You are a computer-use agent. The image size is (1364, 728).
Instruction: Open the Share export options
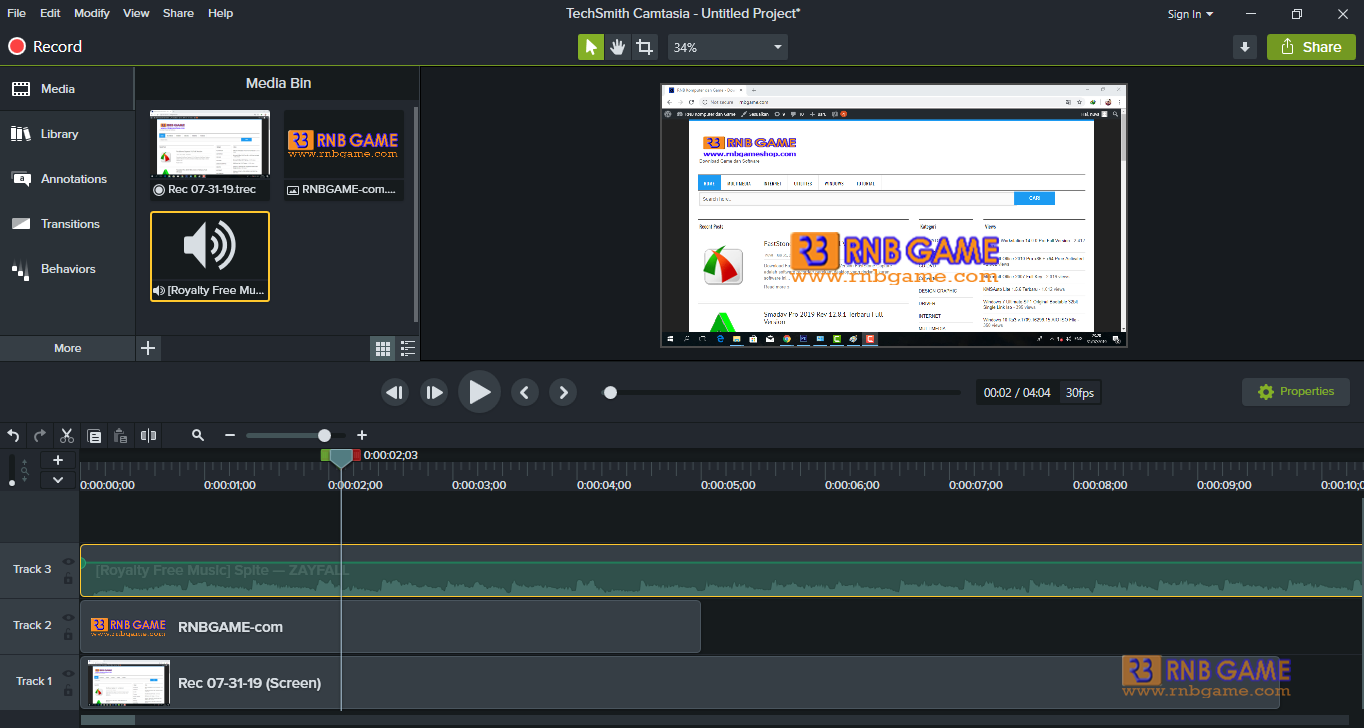coord(1311,47)
